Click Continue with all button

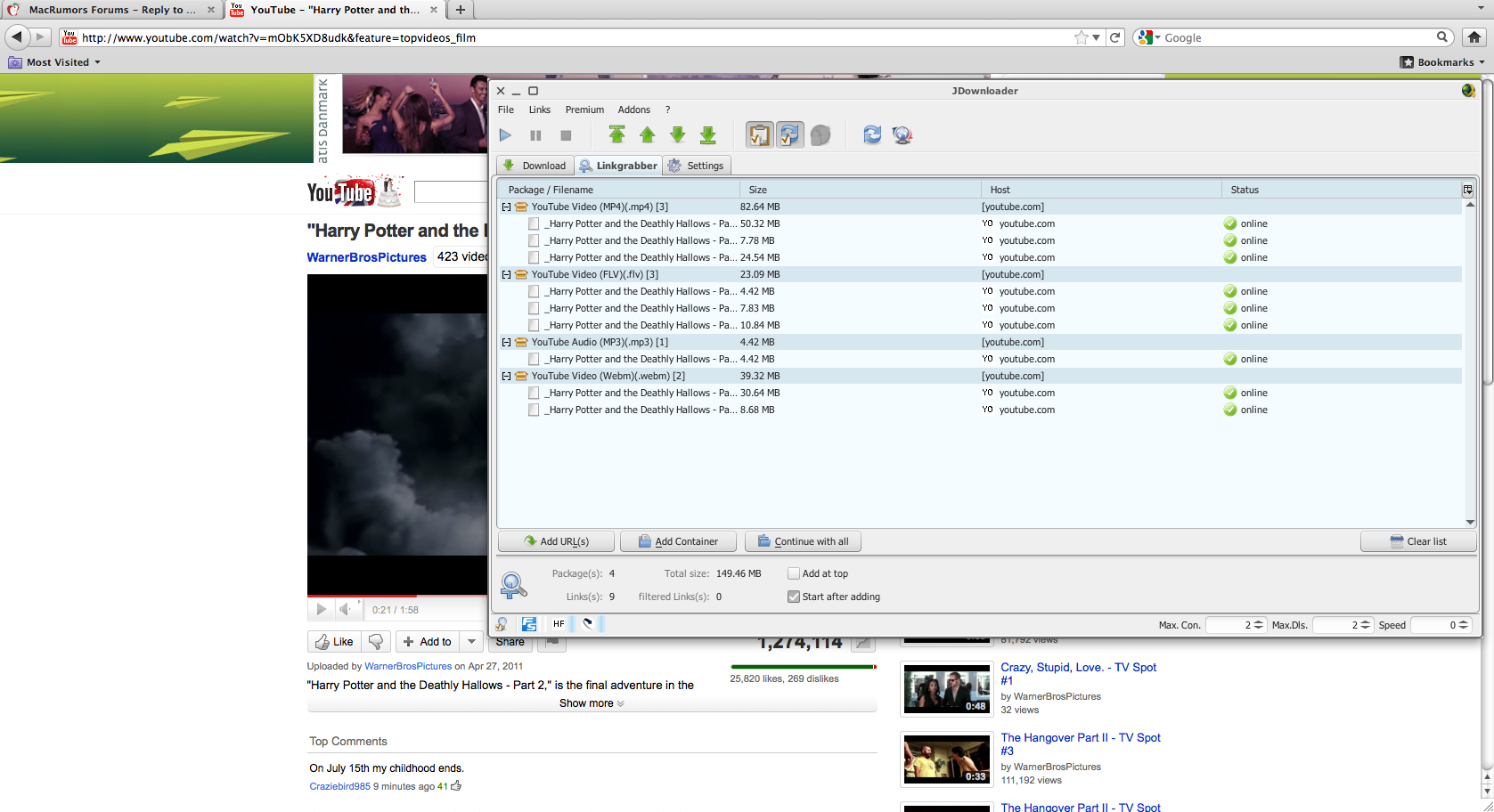coord(803,541)
